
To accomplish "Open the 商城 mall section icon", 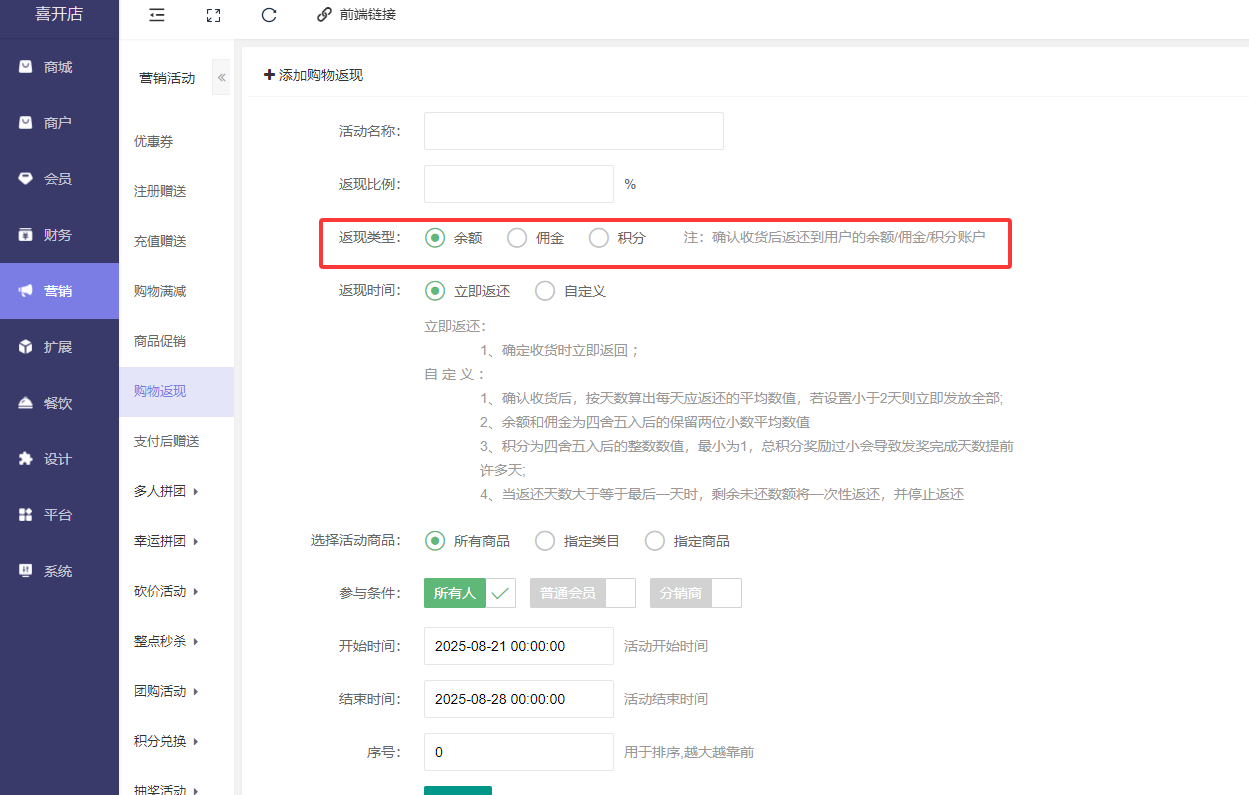I will (x=26, y=67).
